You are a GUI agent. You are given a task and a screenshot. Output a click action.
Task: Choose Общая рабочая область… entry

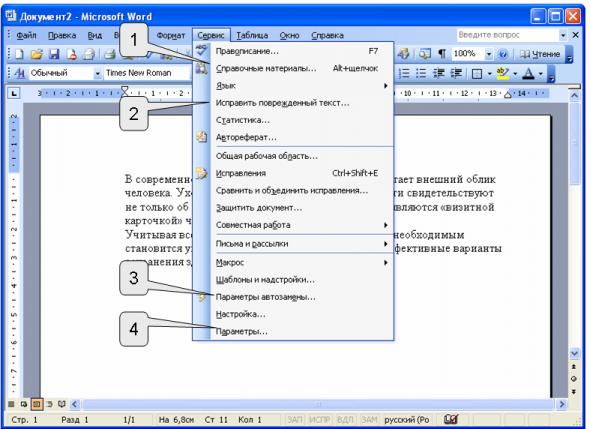293,156
